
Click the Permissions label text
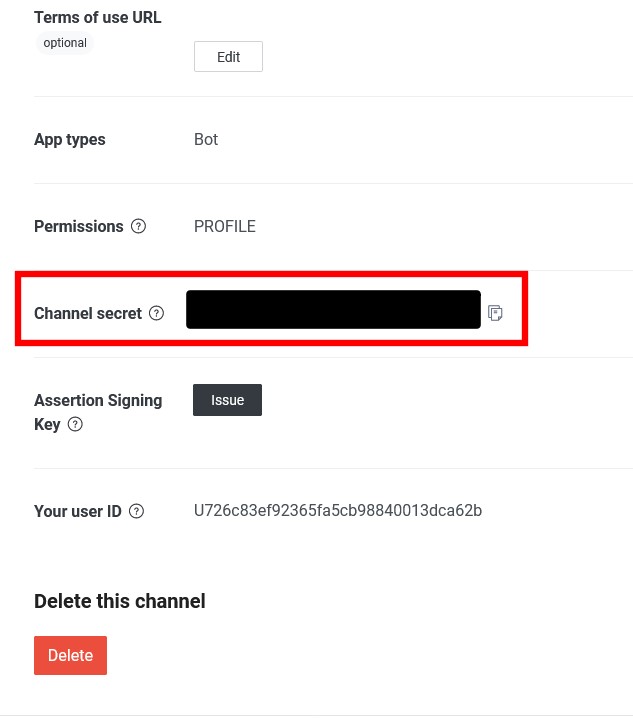79,226
